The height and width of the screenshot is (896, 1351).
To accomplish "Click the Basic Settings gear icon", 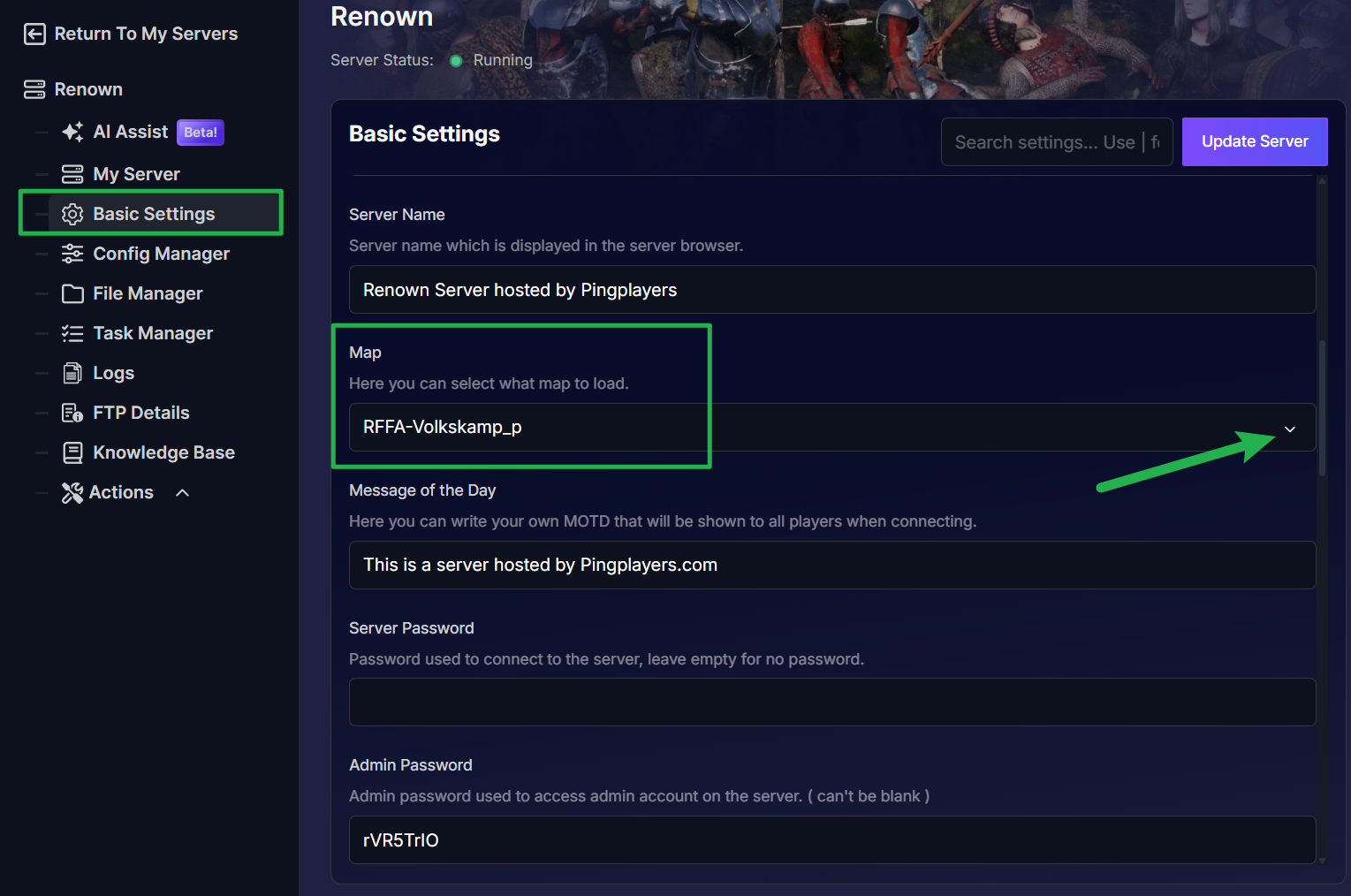I will tap(72, 214).
